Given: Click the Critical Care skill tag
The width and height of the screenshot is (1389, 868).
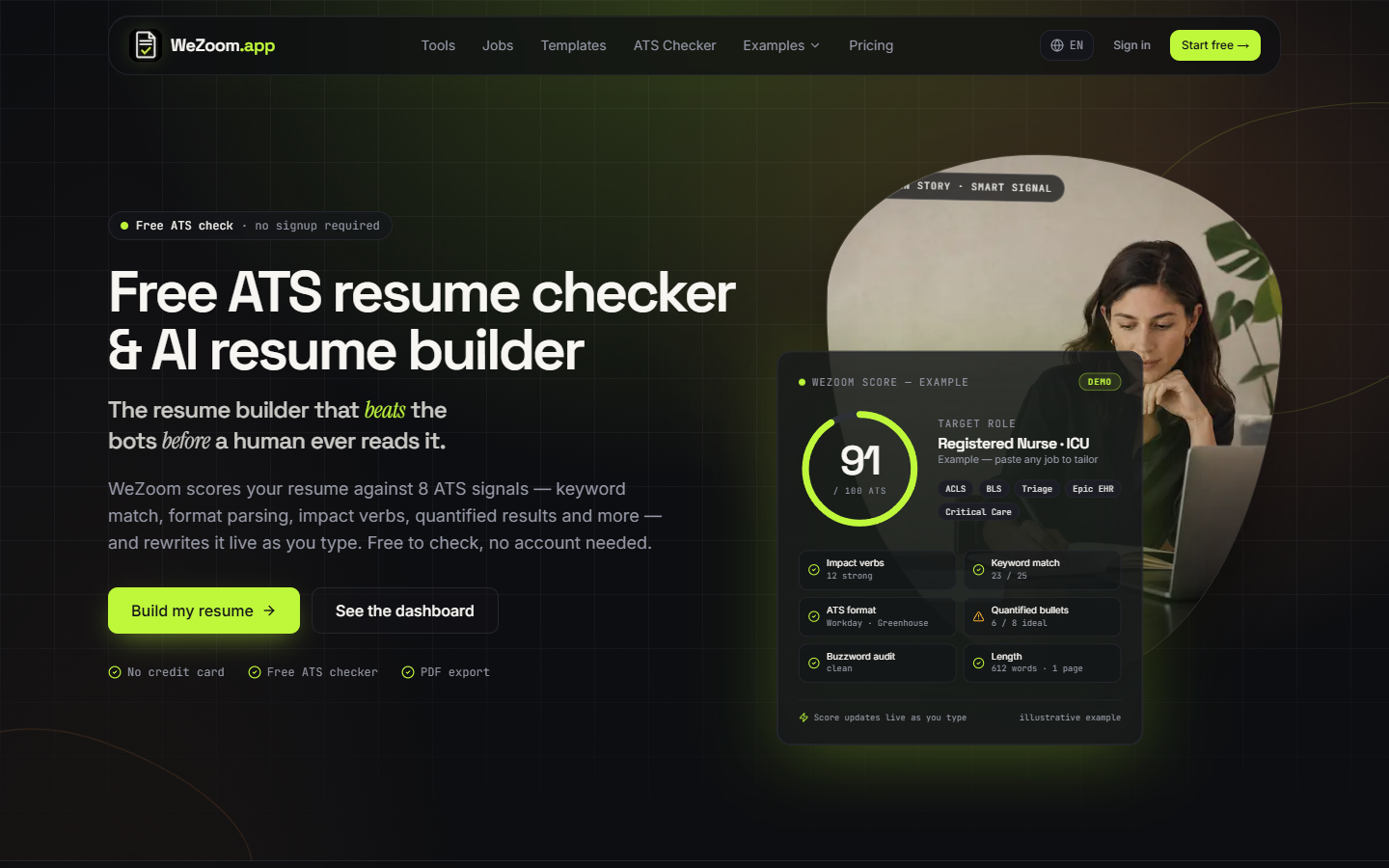Looking at the screenshot, I should 978,512.
